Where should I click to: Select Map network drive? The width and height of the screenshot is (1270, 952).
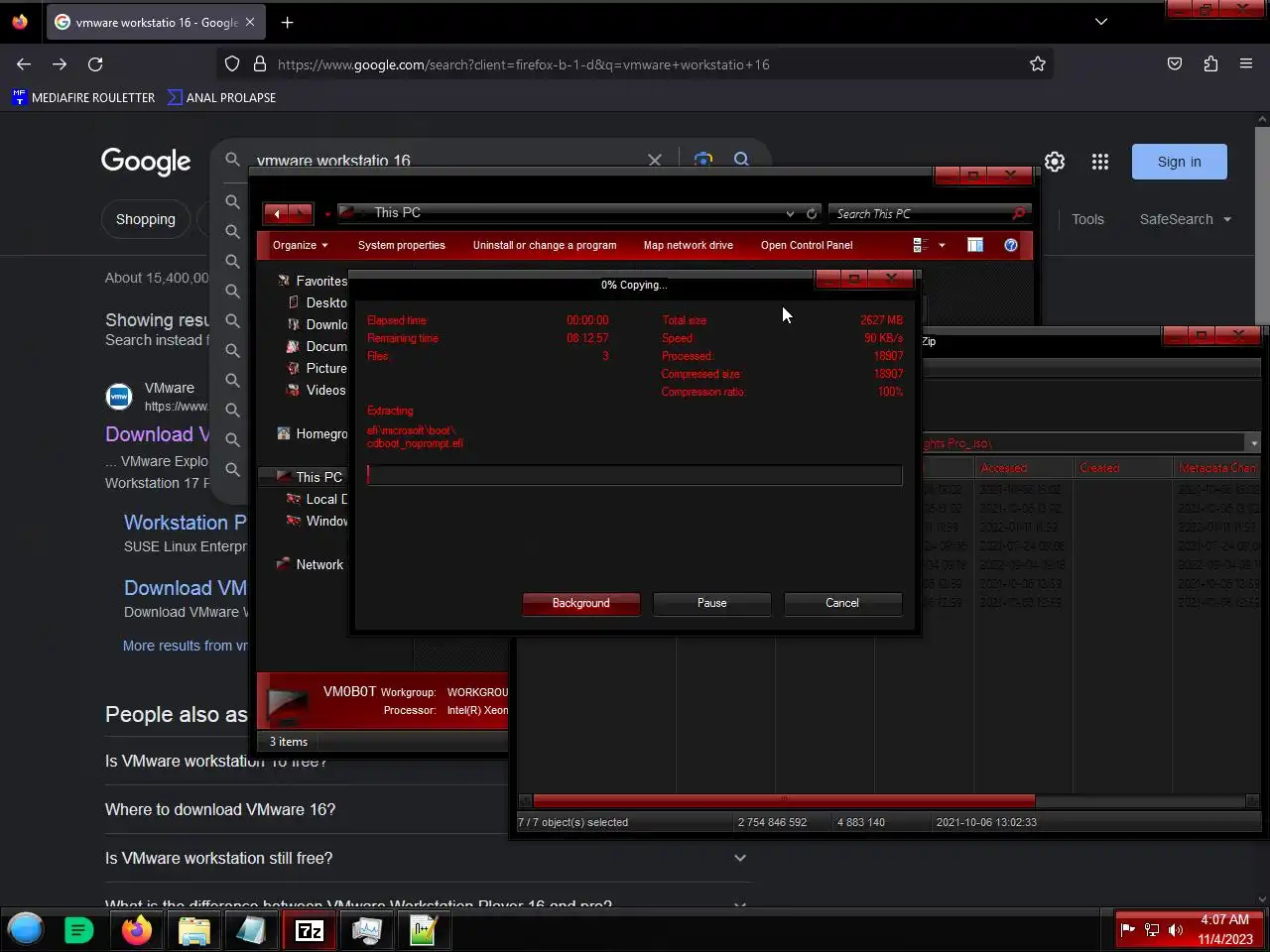click(689, 245)
